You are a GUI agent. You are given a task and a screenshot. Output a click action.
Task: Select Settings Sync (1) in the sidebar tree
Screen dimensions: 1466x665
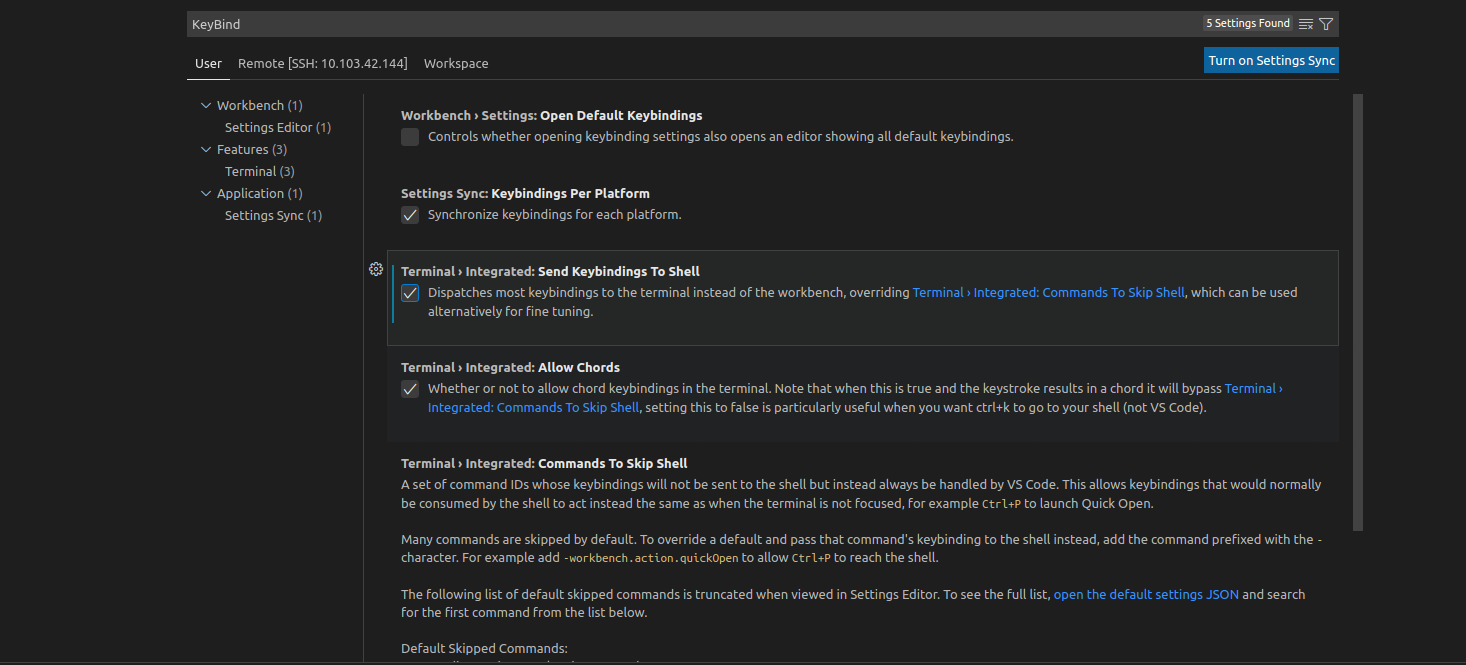point(273,216)
